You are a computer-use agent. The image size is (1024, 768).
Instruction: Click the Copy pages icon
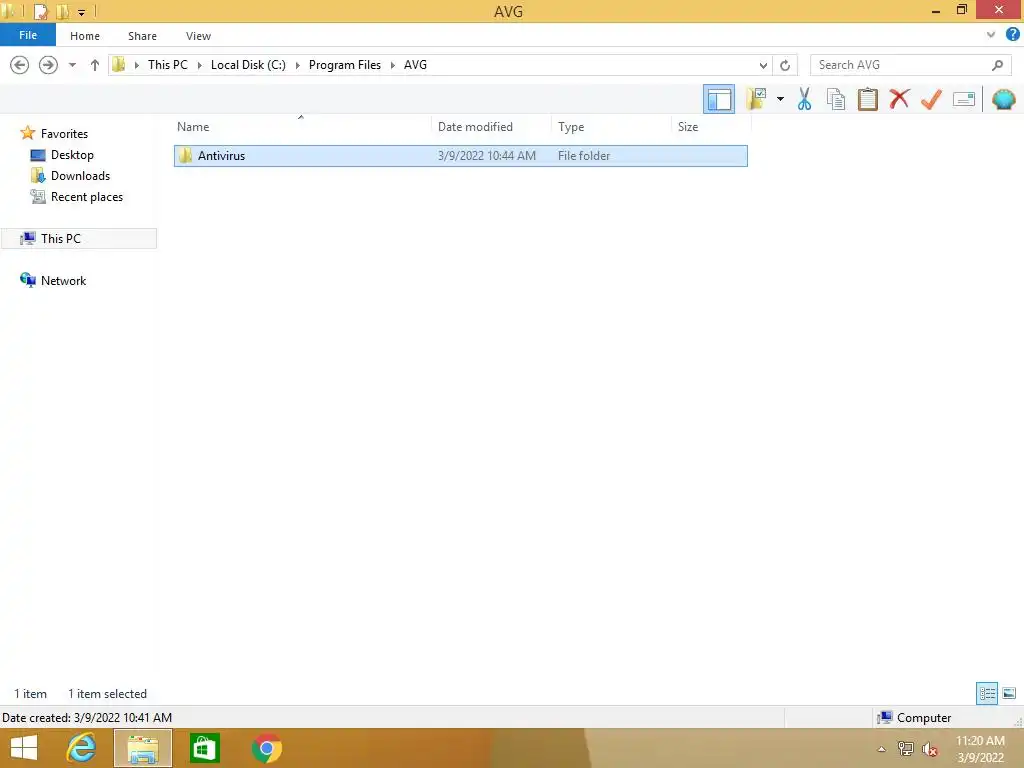click(x=836, y=99)
